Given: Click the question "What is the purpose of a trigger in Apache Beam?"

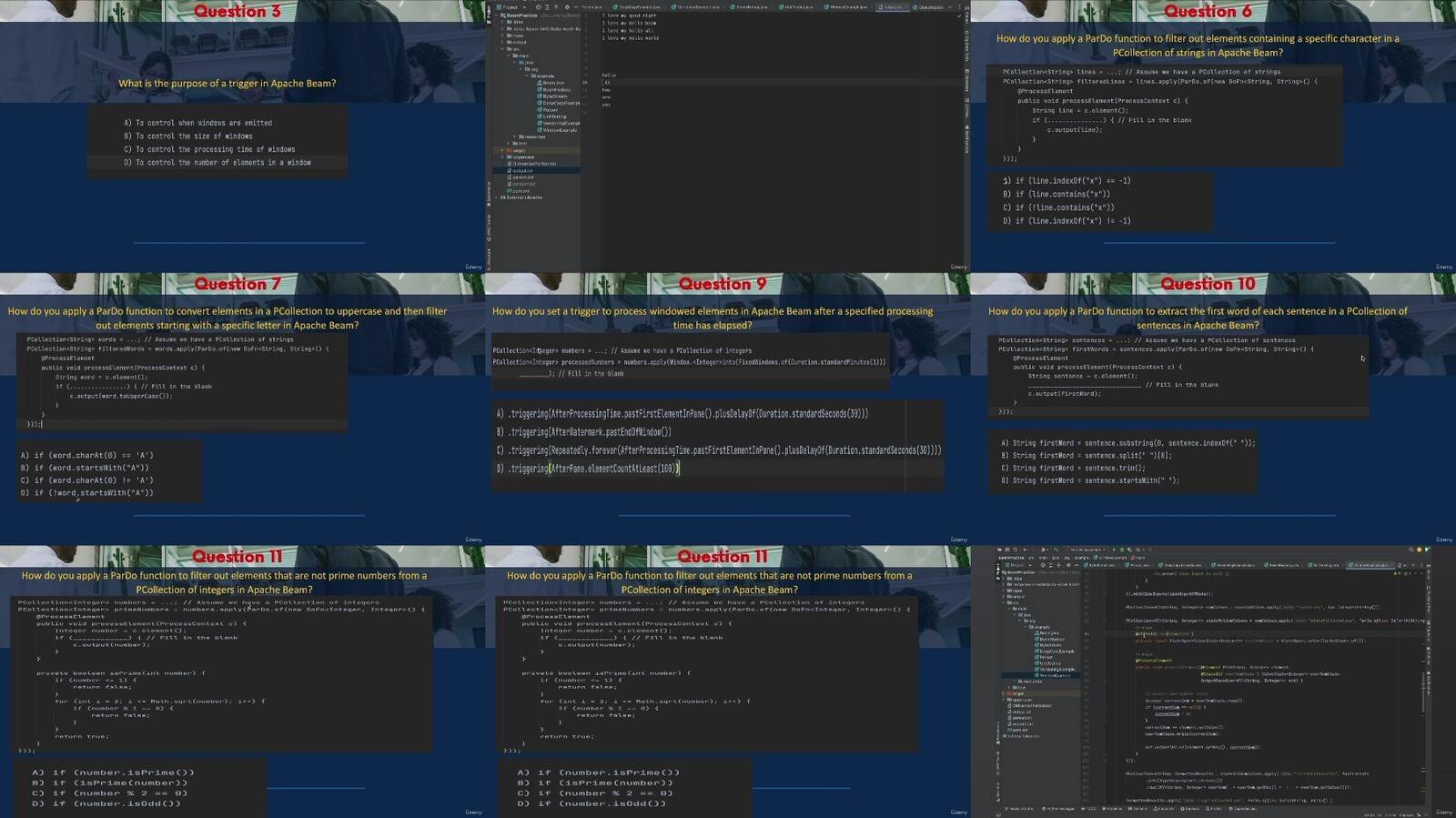Looking at the screenshot, I should coord(227,84).
